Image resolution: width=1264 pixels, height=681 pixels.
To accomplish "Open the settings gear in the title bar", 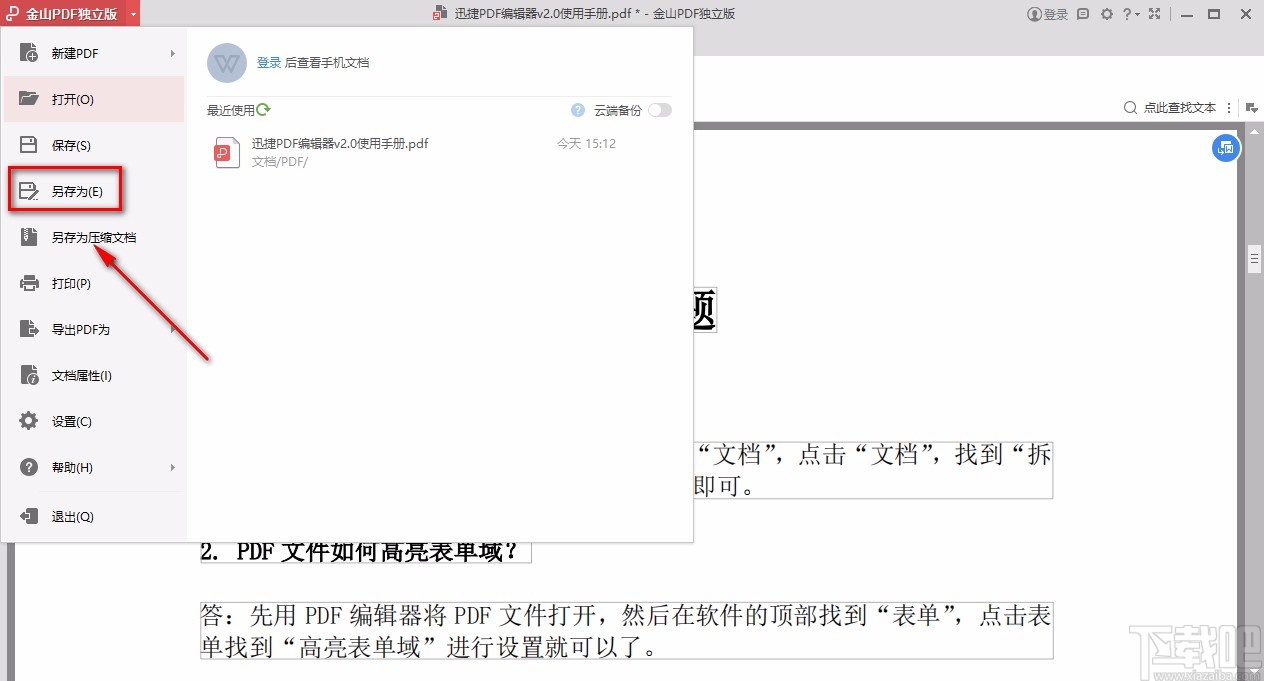I will click(x=1106, y=14).
